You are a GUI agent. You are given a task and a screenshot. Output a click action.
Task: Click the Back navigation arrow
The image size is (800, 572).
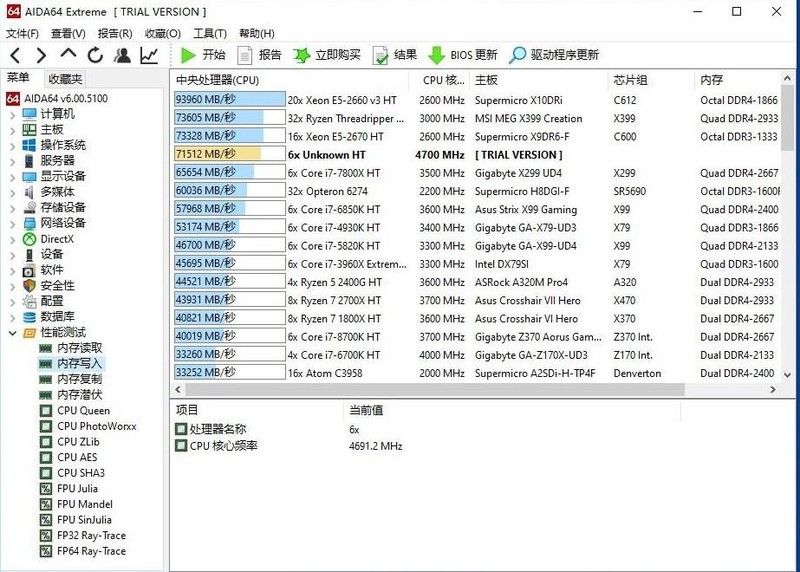(16, 55)
